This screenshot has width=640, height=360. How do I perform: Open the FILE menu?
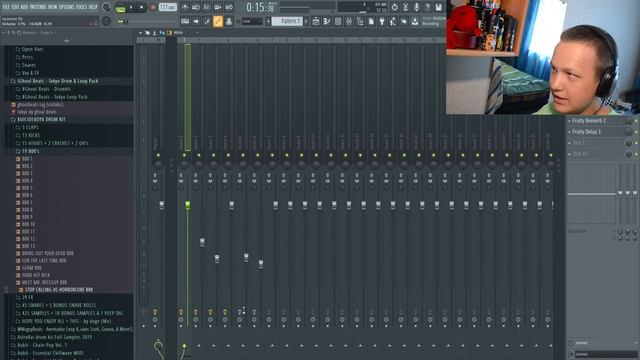(6, 7)
